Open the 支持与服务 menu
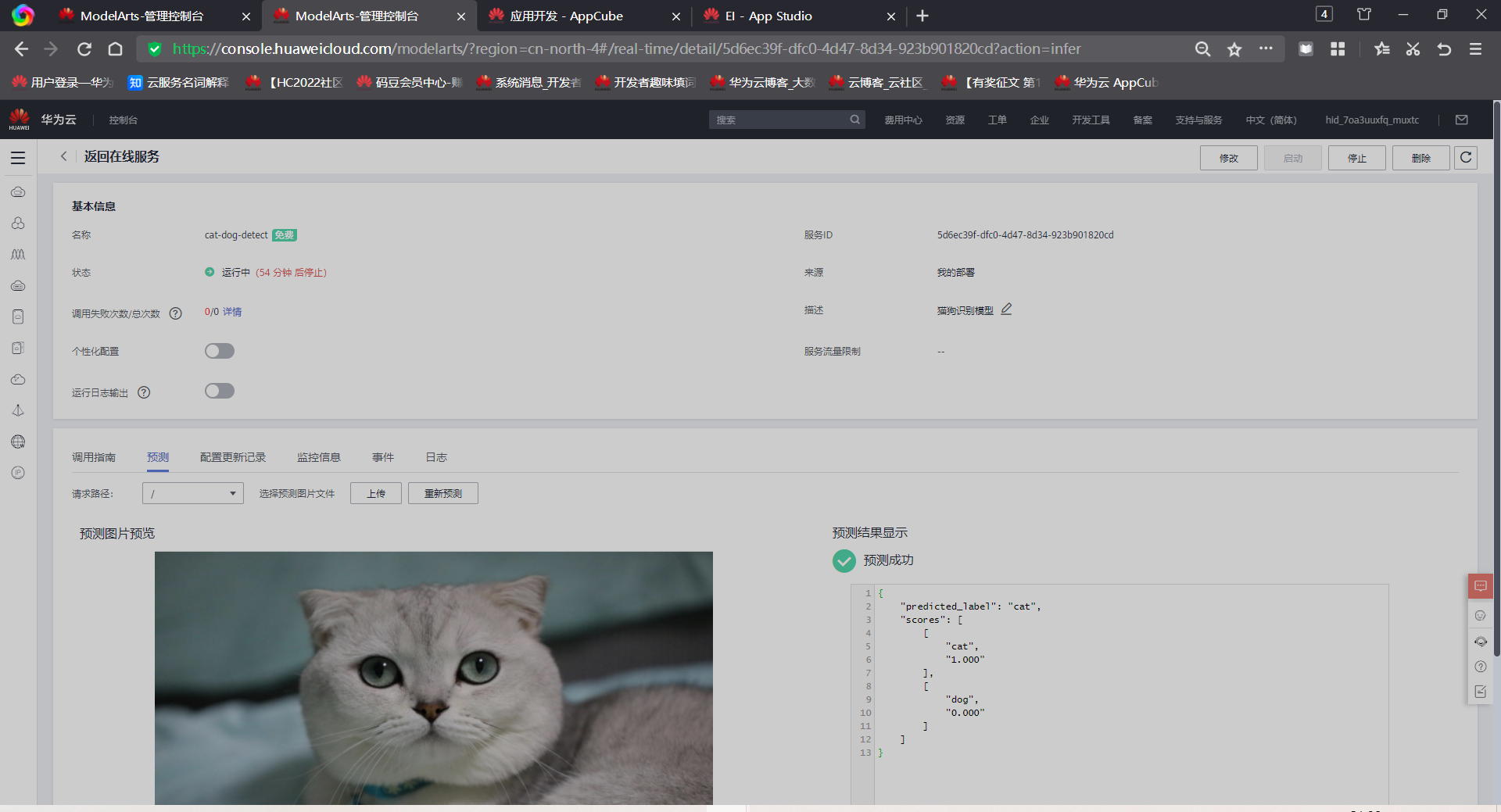The image size is (1501, 812). coord(1198,120)
